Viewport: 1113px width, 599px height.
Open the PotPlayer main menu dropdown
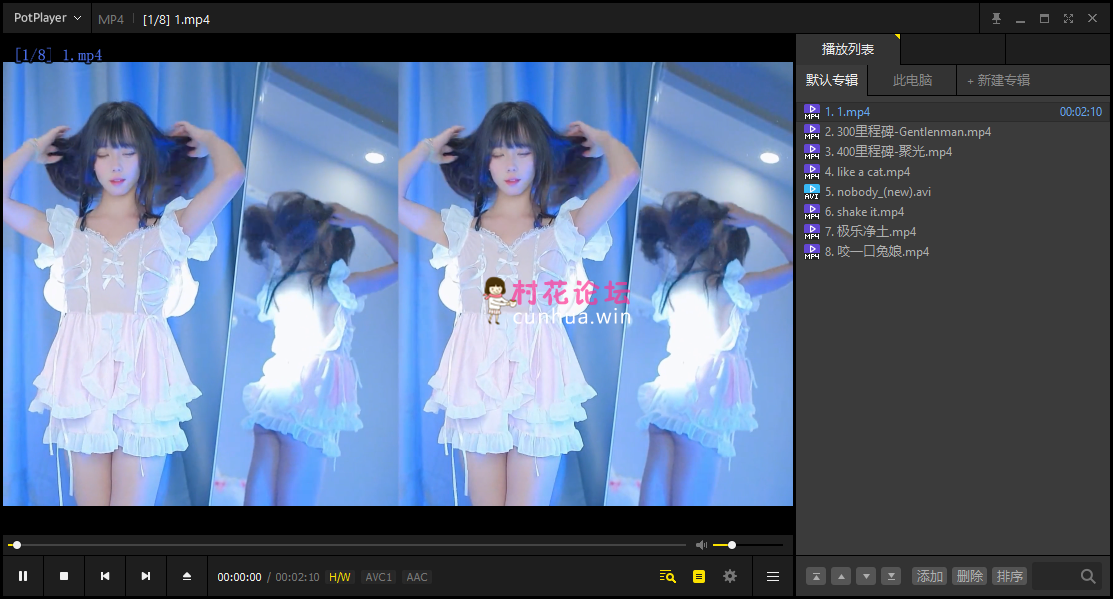(48, 18)
